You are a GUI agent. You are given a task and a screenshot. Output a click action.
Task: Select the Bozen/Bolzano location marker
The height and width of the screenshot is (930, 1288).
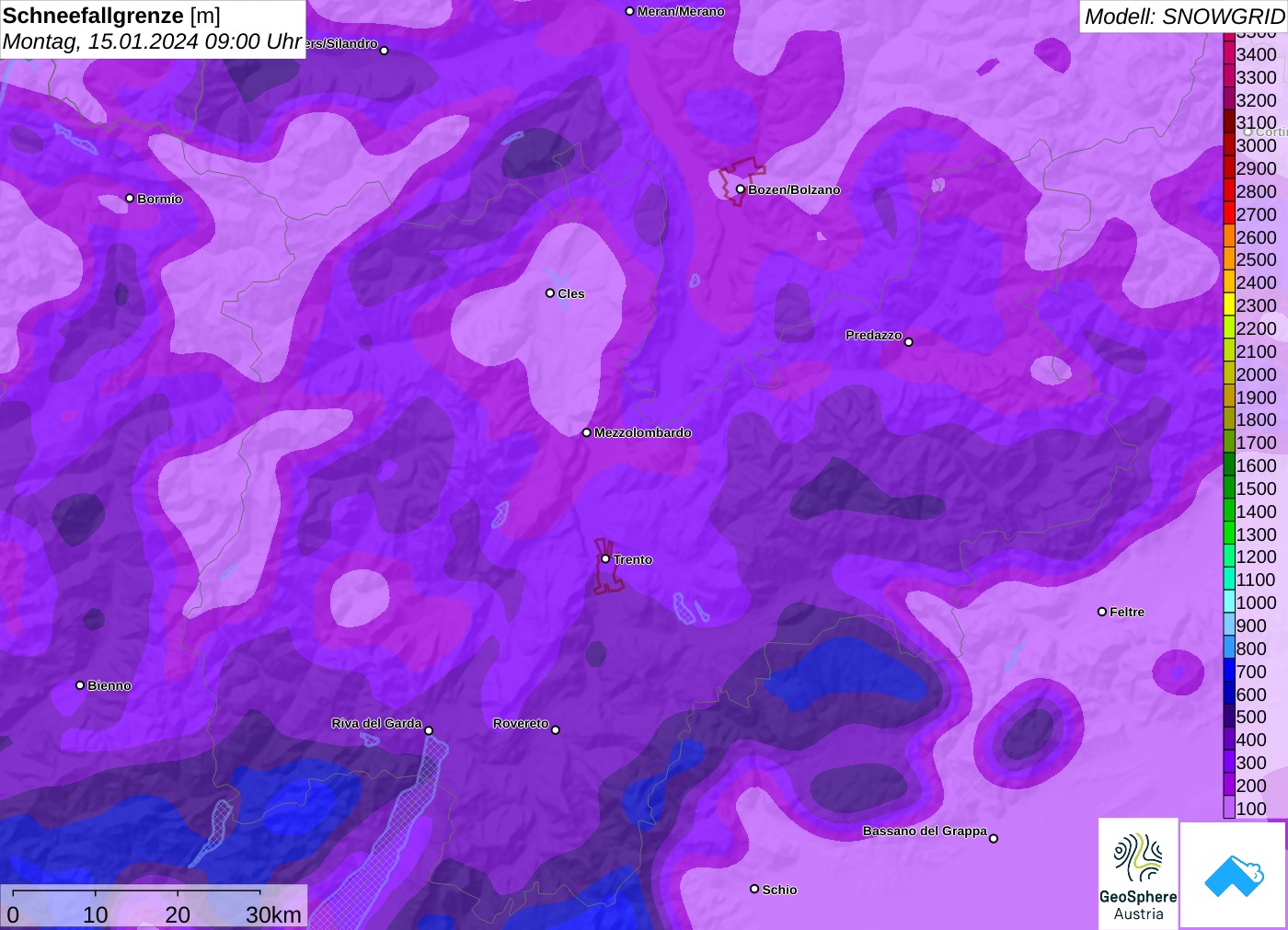click(740, 189)
